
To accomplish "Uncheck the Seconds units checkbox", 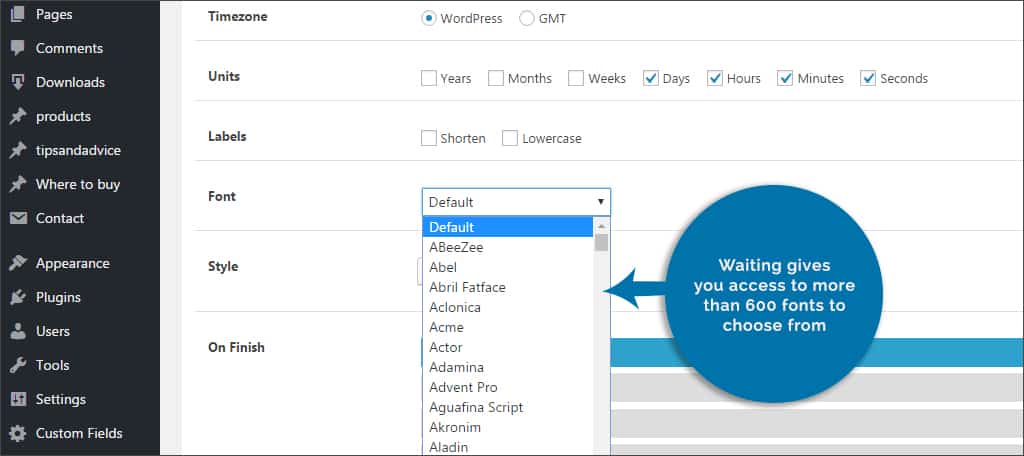I will tap(868, 78).
